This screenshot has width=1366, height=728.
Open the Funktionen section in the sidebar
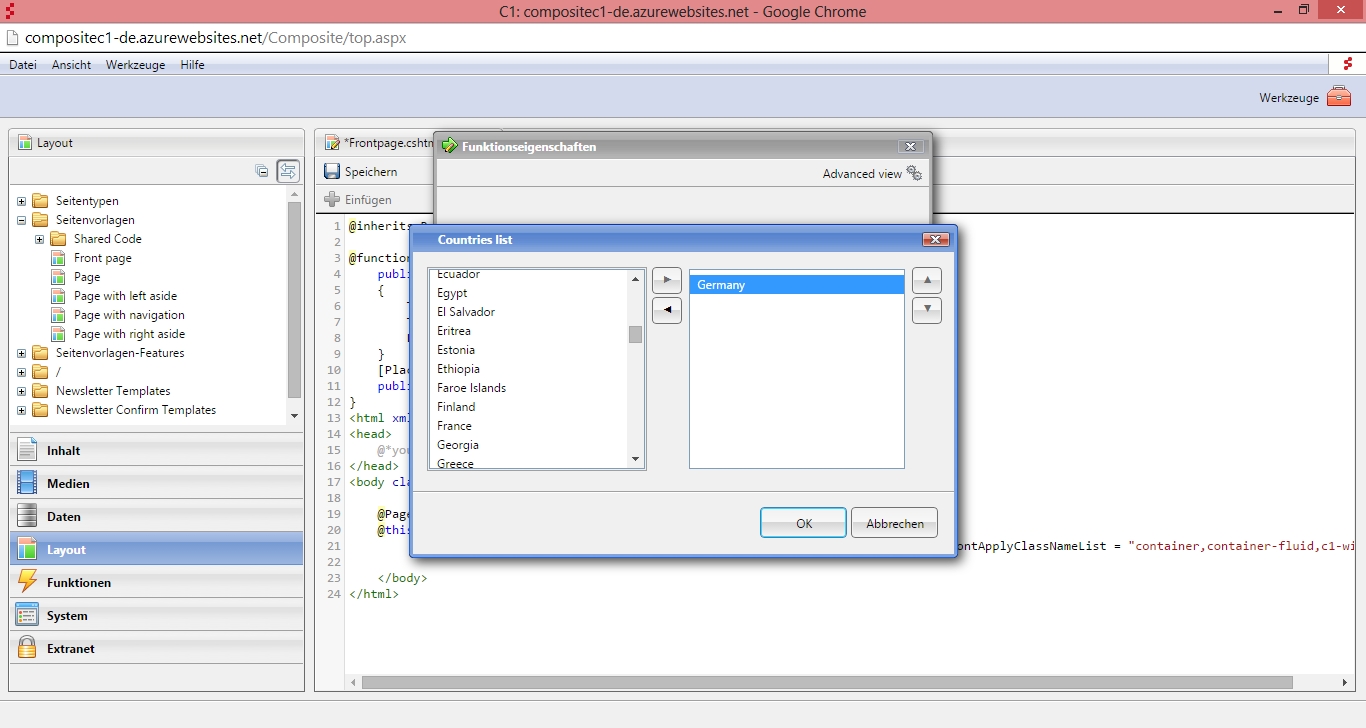point(78,583)
